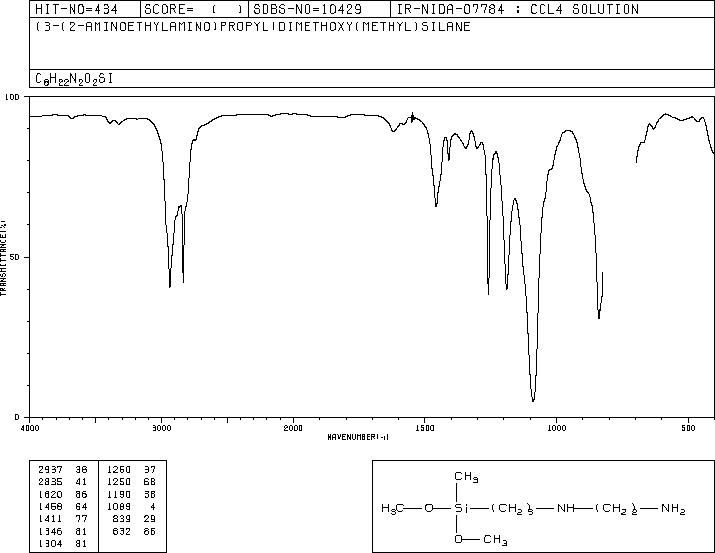Click the (CH2)2 group in the structure
The height and width of the screenshot is (553, 715).
[x=616, y=509]
